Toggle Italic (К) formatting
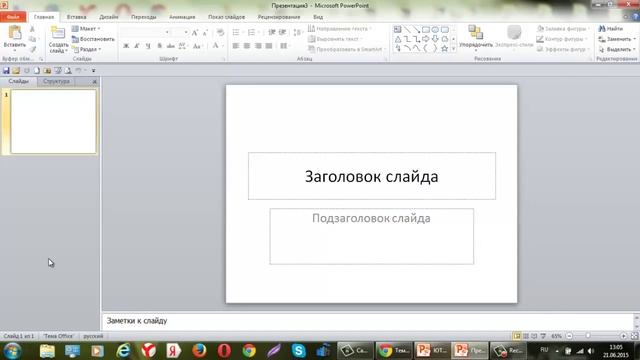The image size is (640, 360). pos(137,46)
